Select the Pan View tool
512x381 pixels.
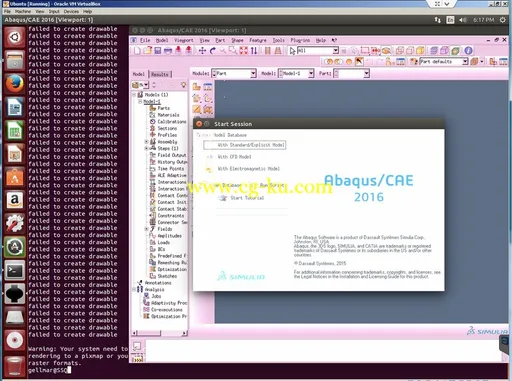(202, 51)
